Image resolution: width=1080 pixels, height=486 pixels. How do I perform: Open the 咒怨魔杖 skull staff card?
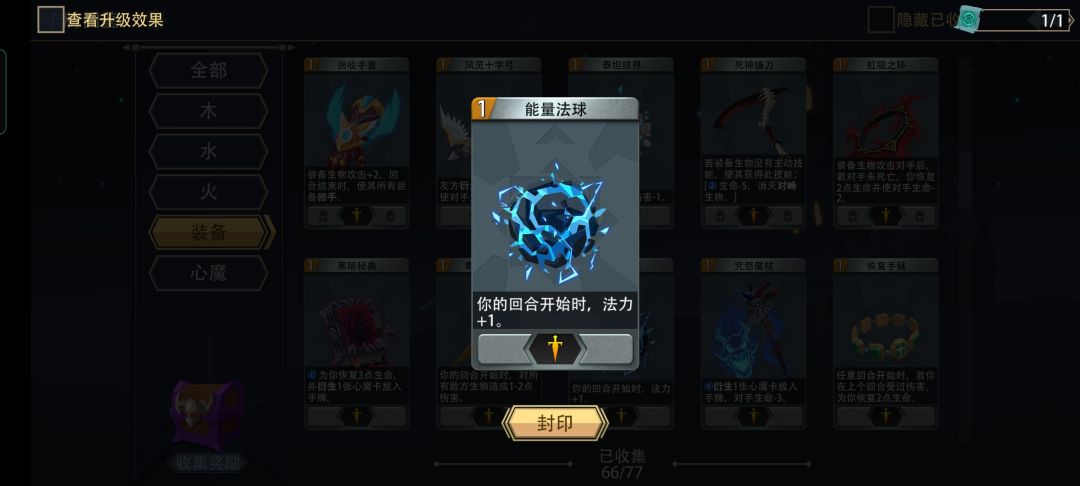(754, 344)
